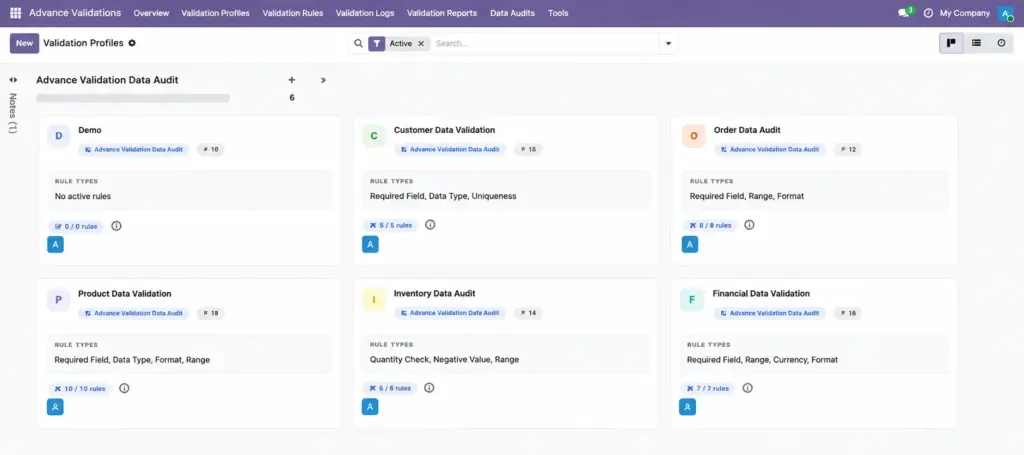Switch to kanban view
Viewport: 1024px width, 455px height.
click(x=952, y=43)
